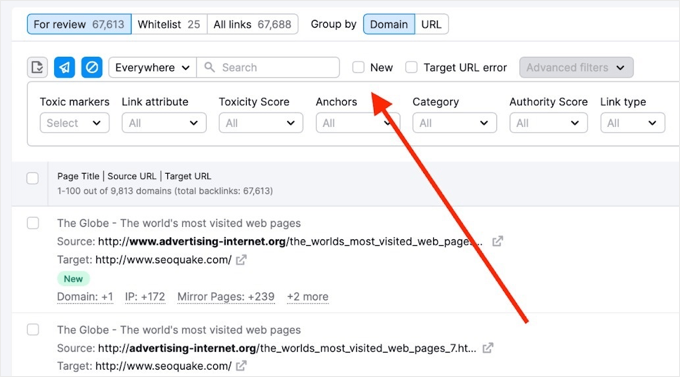Group by Domain

389,24
